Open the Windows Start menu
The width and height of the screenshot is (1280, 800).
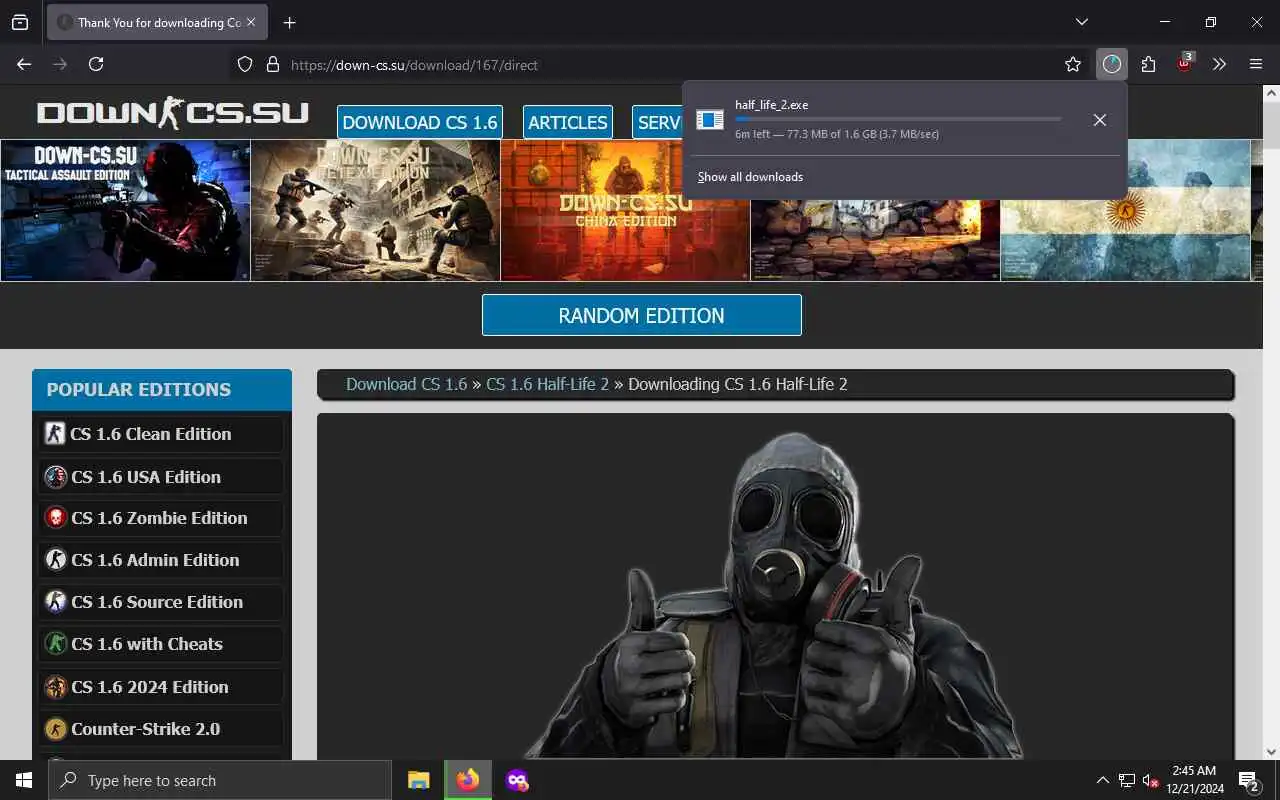pyautogui.click(x=24, y=780)
